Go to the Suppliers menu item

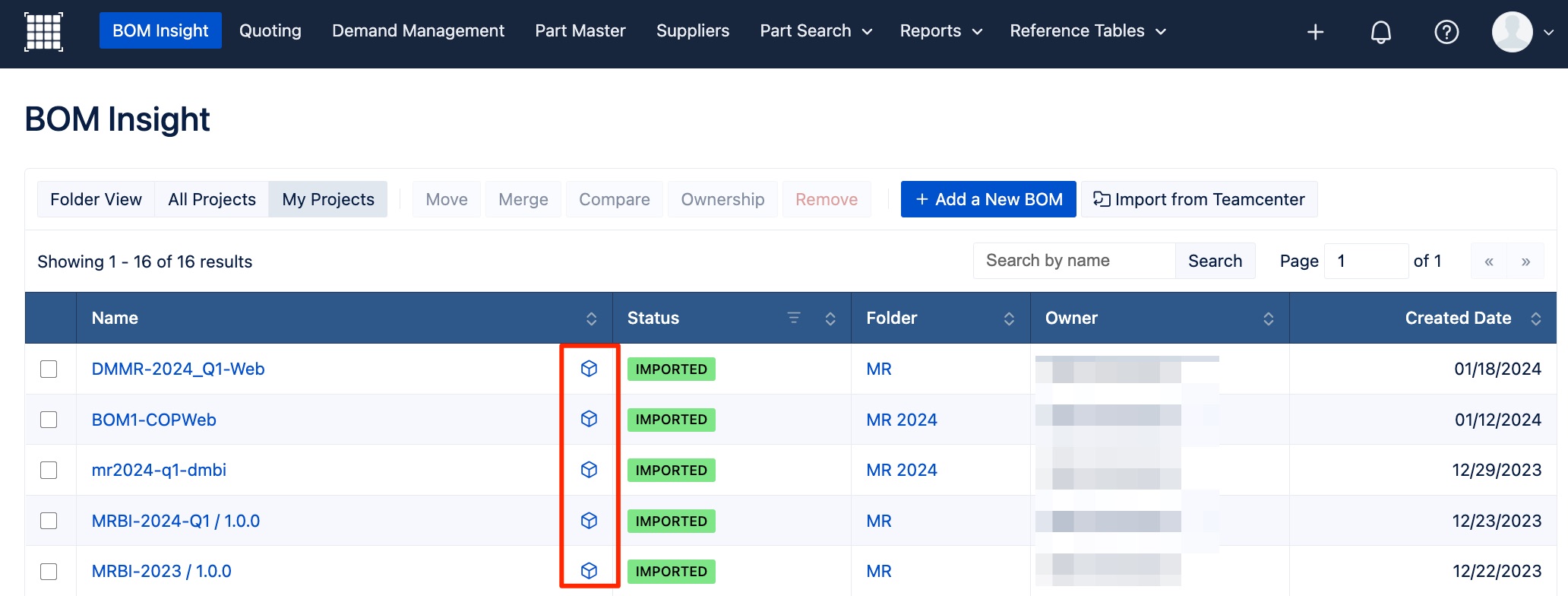[692, 31]
